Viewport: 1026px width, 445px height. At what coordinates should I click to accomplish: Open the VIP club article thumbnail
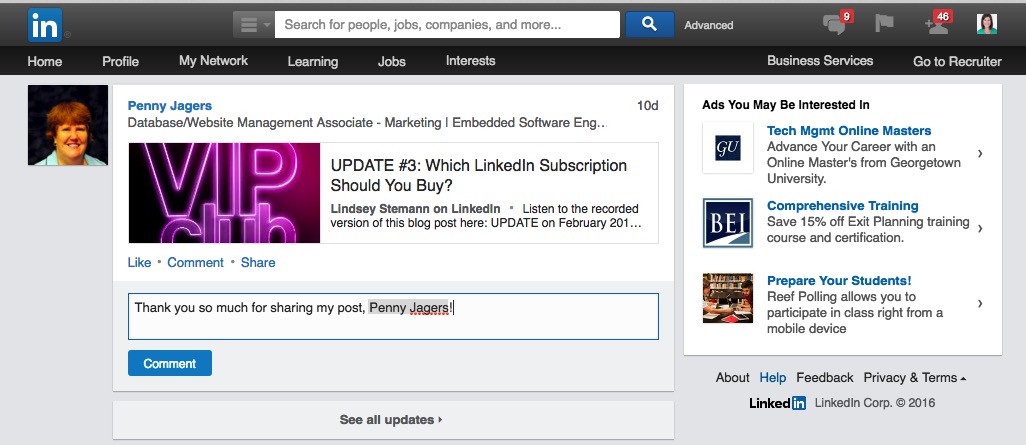click(x=224, y=193)
